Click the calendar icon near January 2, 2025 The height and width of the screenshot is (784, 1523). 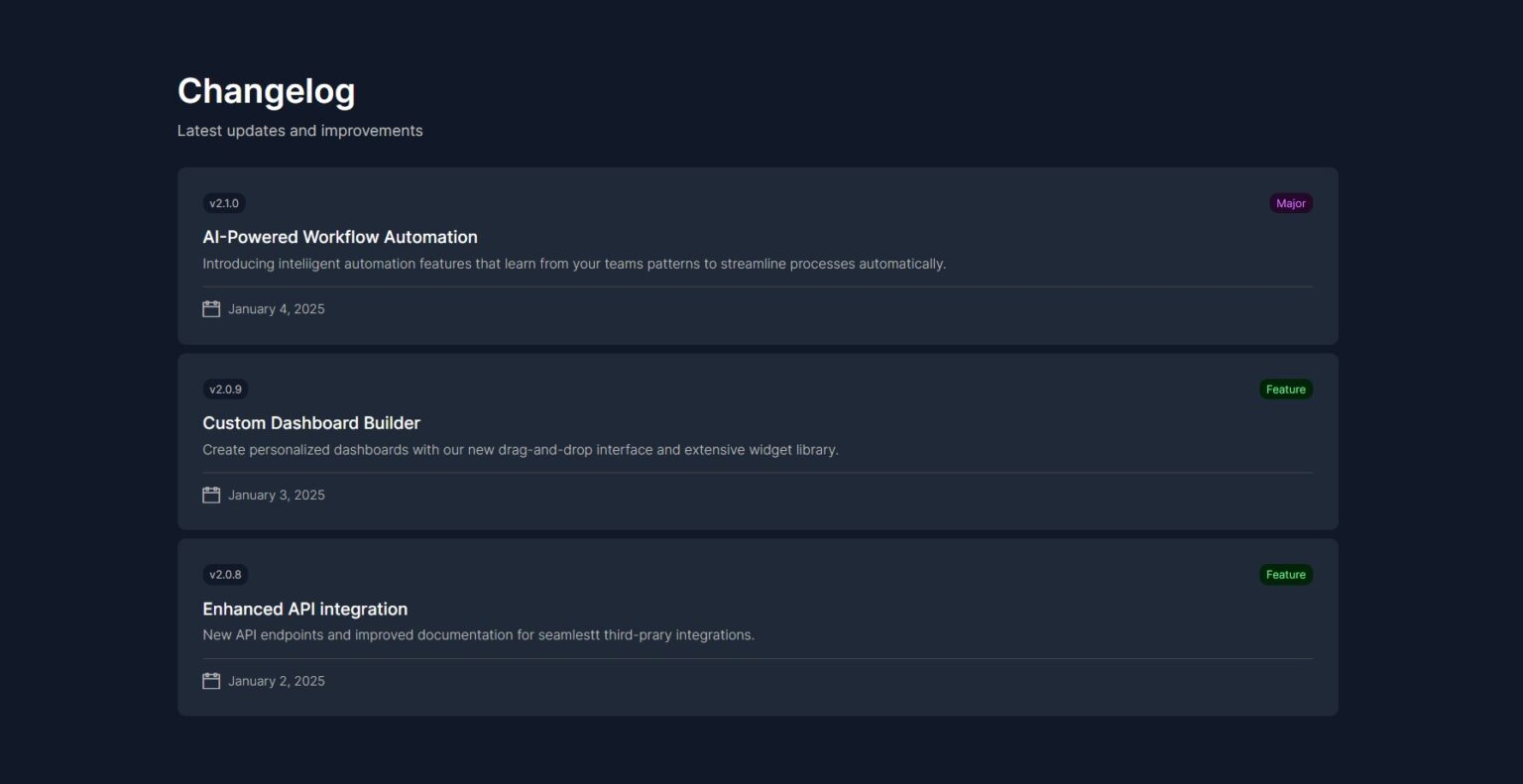[x=211, y=680]
